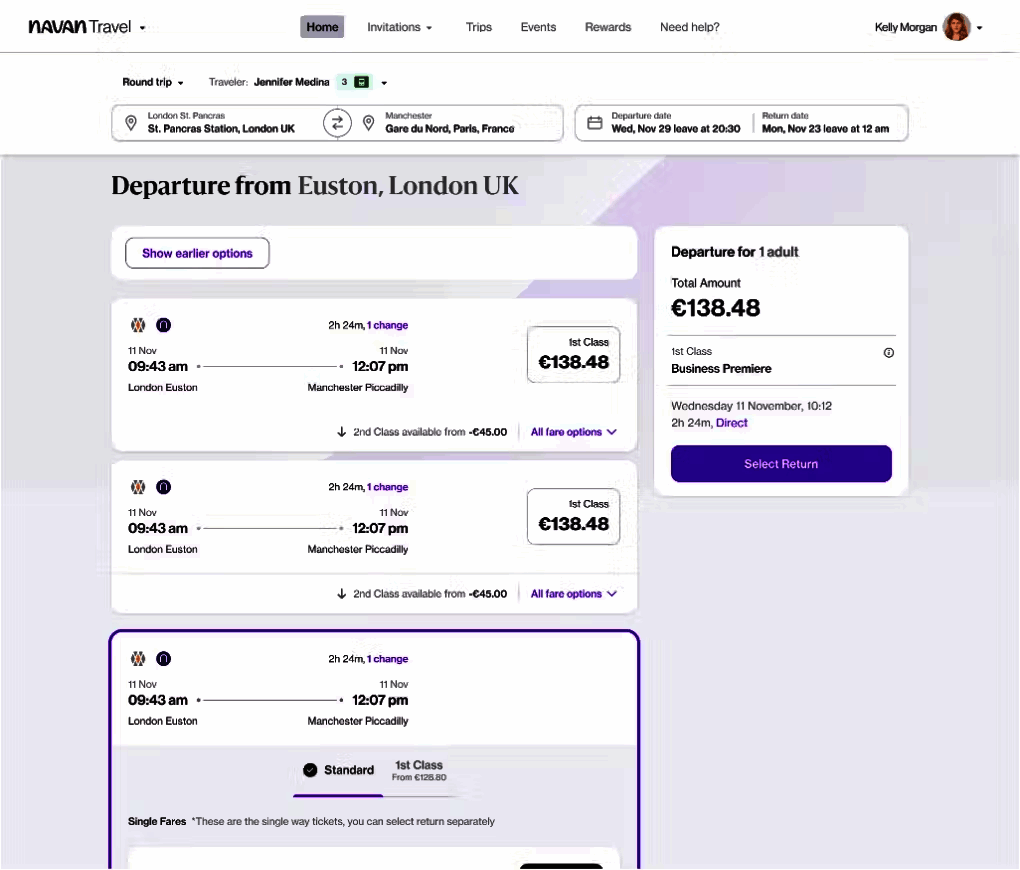The image size is (1020, 870).
Task: Expand All fare options on second result
Action: point(573,594)
